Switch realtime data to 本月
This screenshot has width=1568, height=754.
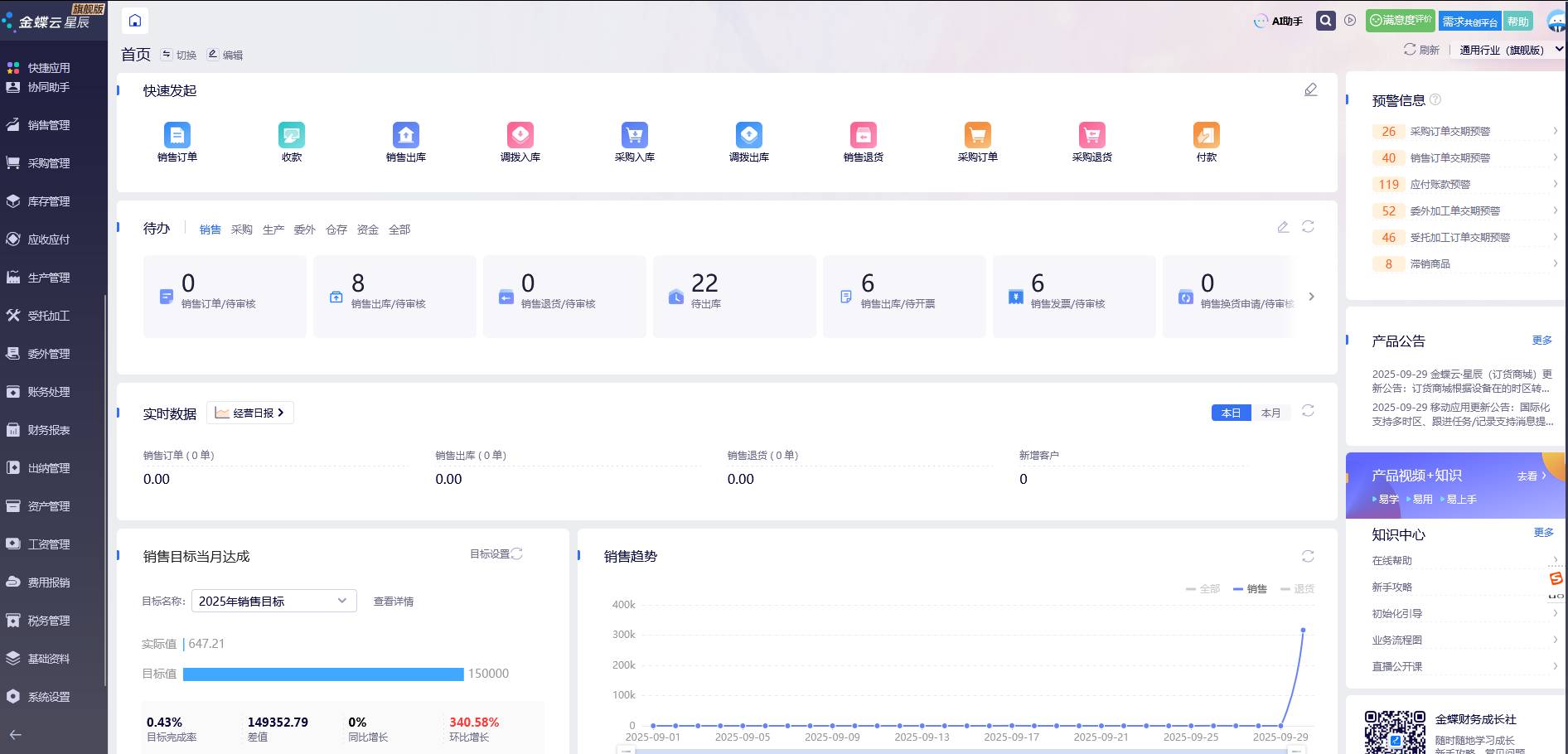1270,413
